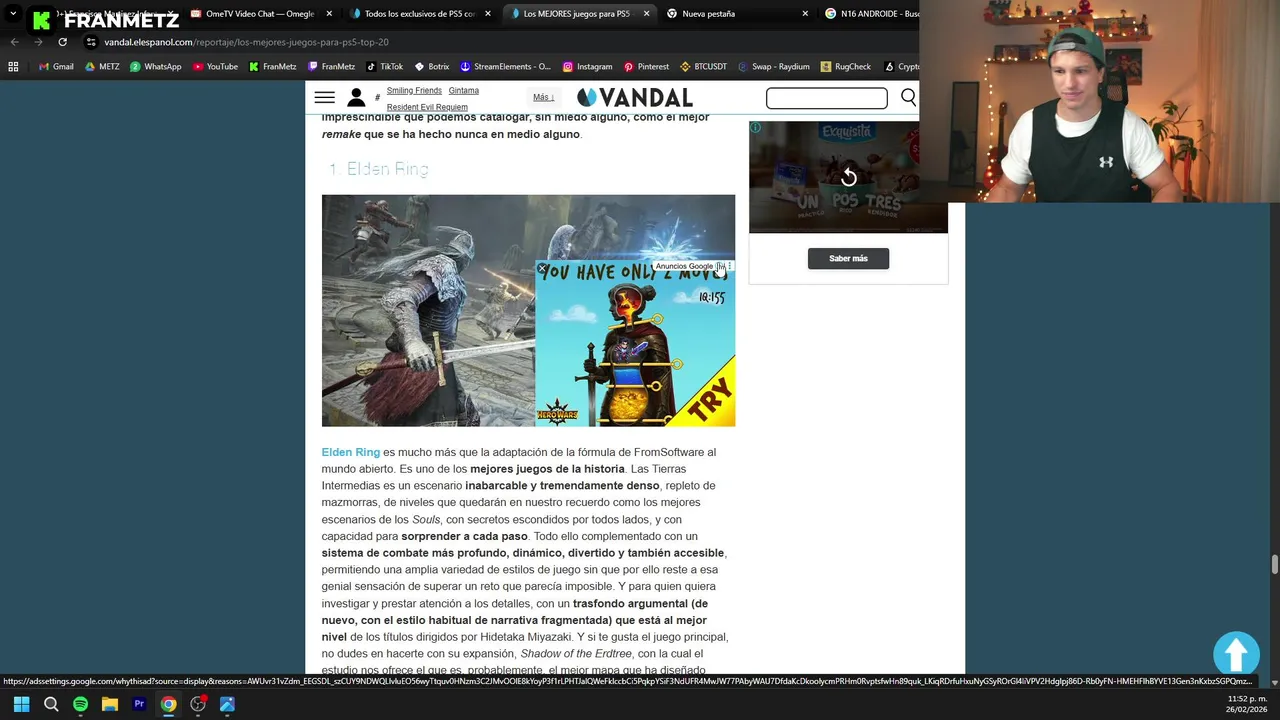Open the blue Elden Ring article link
Screen dimensions: 1280x720
(350, 452)
